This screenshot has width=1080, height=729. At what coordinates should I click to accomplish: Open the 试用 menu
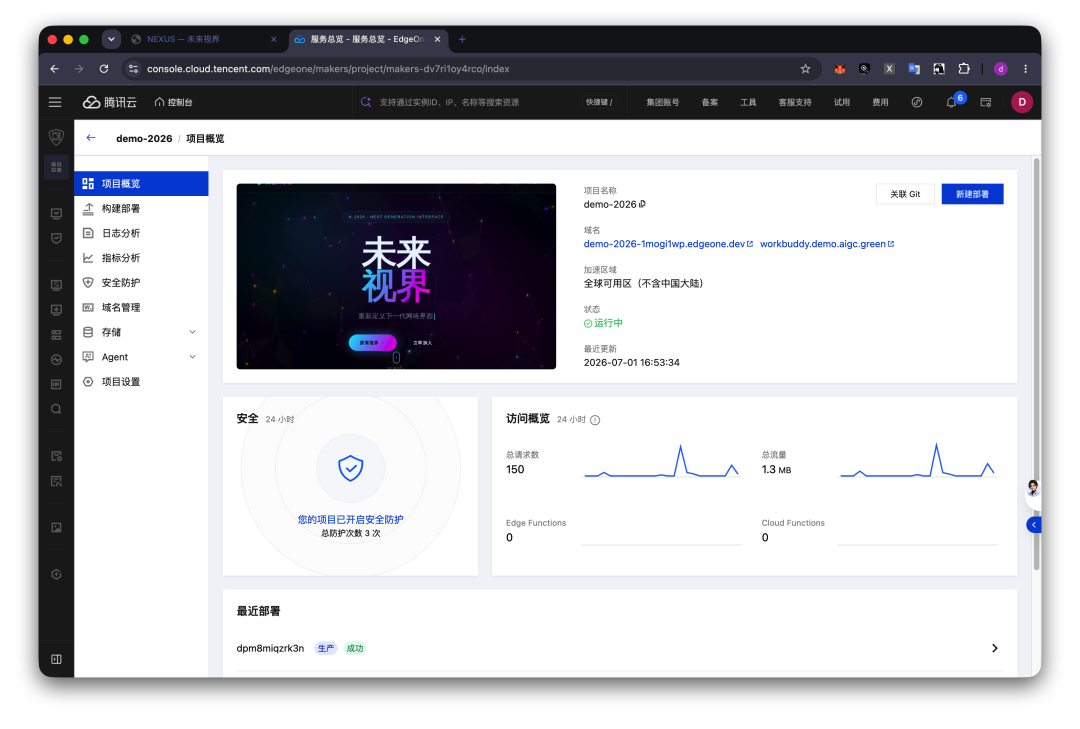pos(842,102)
